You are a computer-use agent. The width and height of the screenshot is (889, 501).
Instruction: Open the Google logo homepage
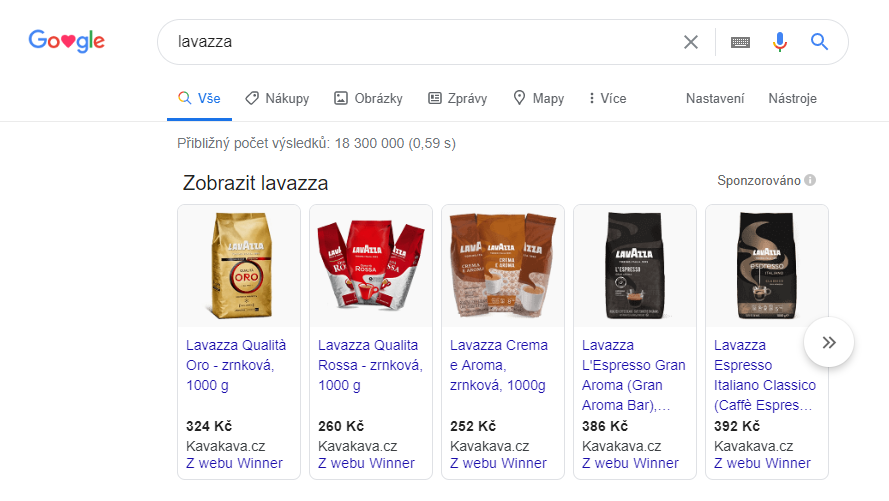pyautogui.click(x=67, y=41)
